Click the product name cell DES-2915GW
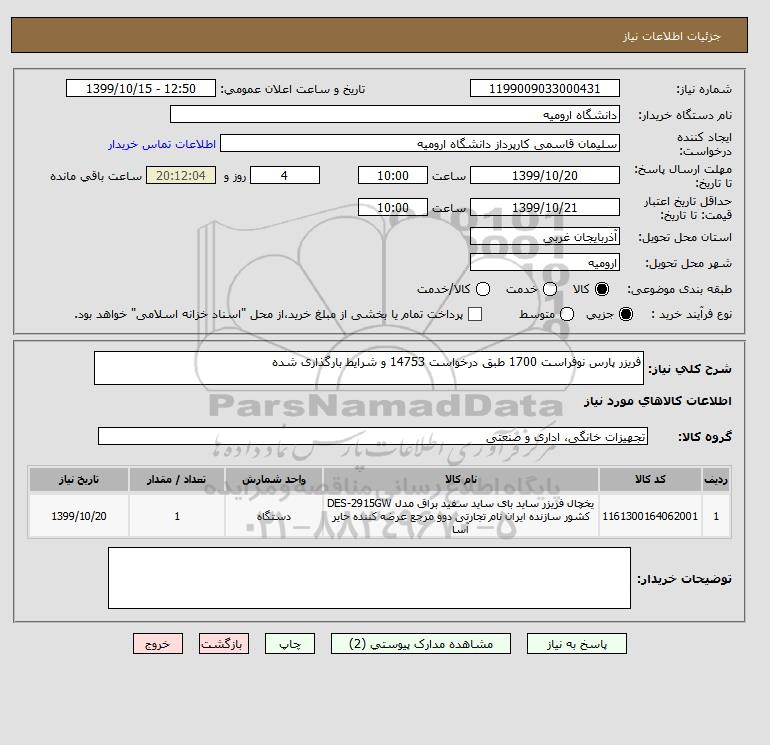The image size is (770, 745). pos(461,516)
